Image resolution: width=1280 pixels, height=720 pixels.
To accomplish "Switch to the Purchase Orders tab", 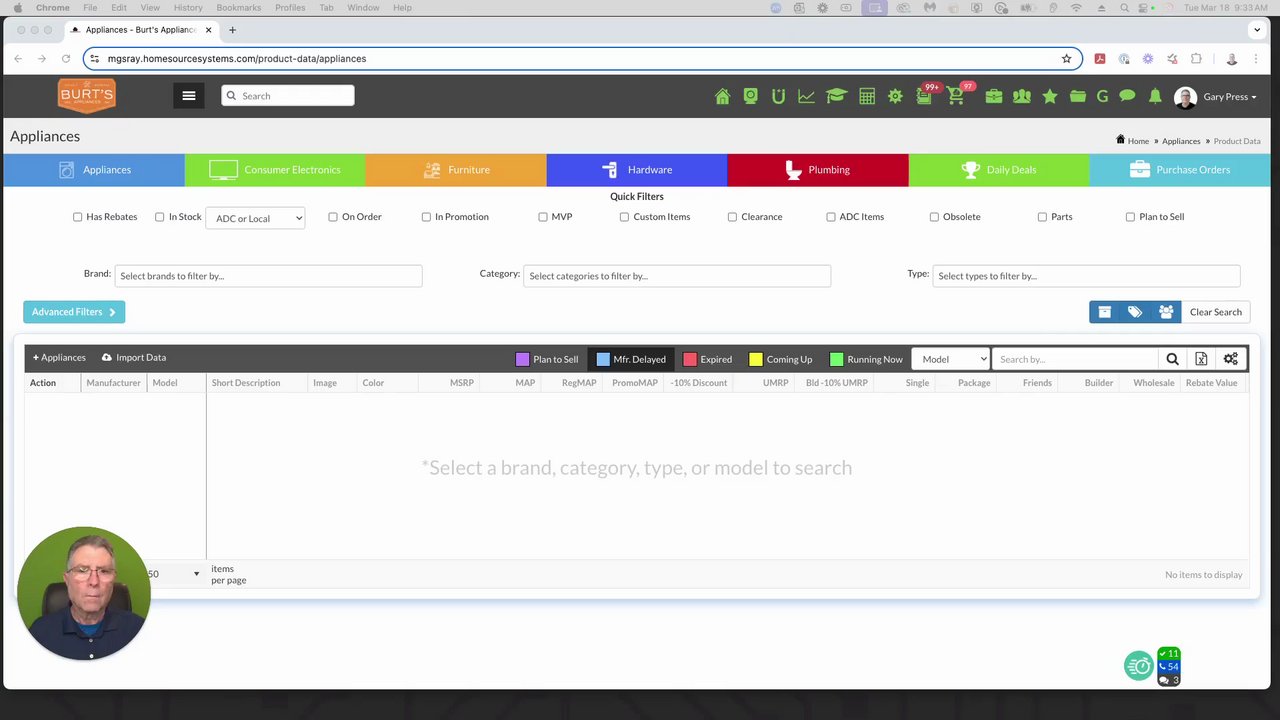I will [x=1180, y=170].
